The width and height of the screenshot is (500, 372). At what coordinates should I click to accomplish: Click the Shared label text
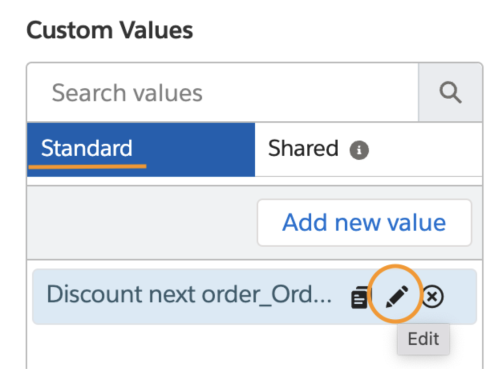click(x=303, y=148)
